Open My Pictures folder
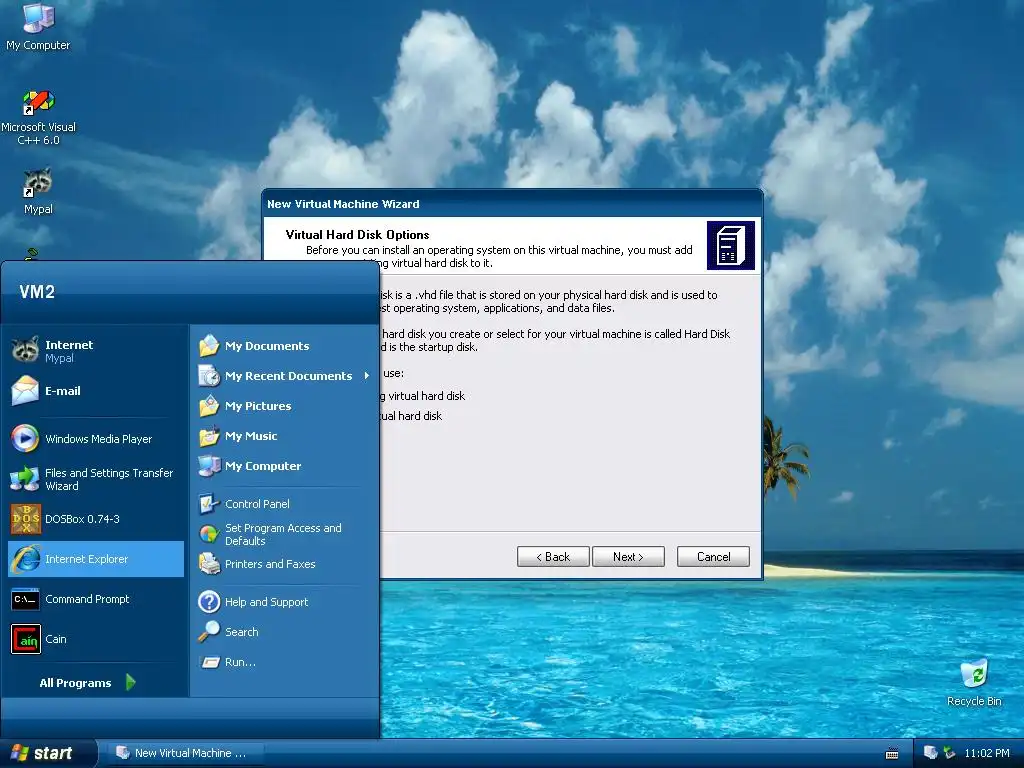This screenshot has width=1024, height=768. click(285, 406)
